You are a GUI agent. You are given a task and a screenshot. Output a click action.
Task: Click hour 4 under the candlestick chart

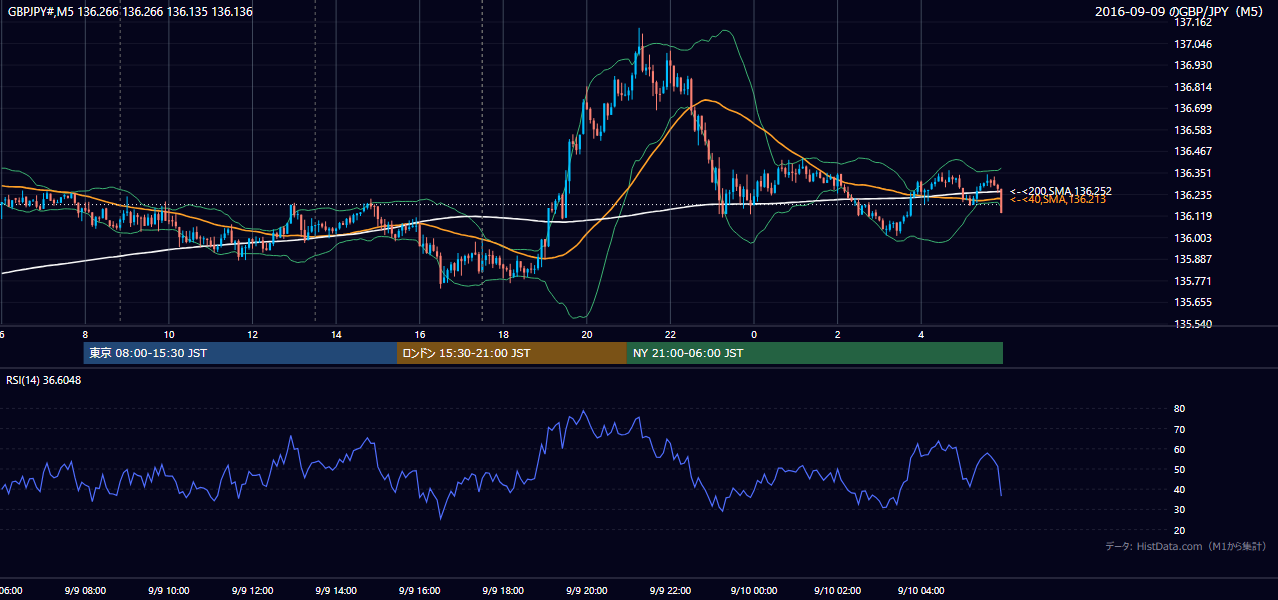pos(921,334)
